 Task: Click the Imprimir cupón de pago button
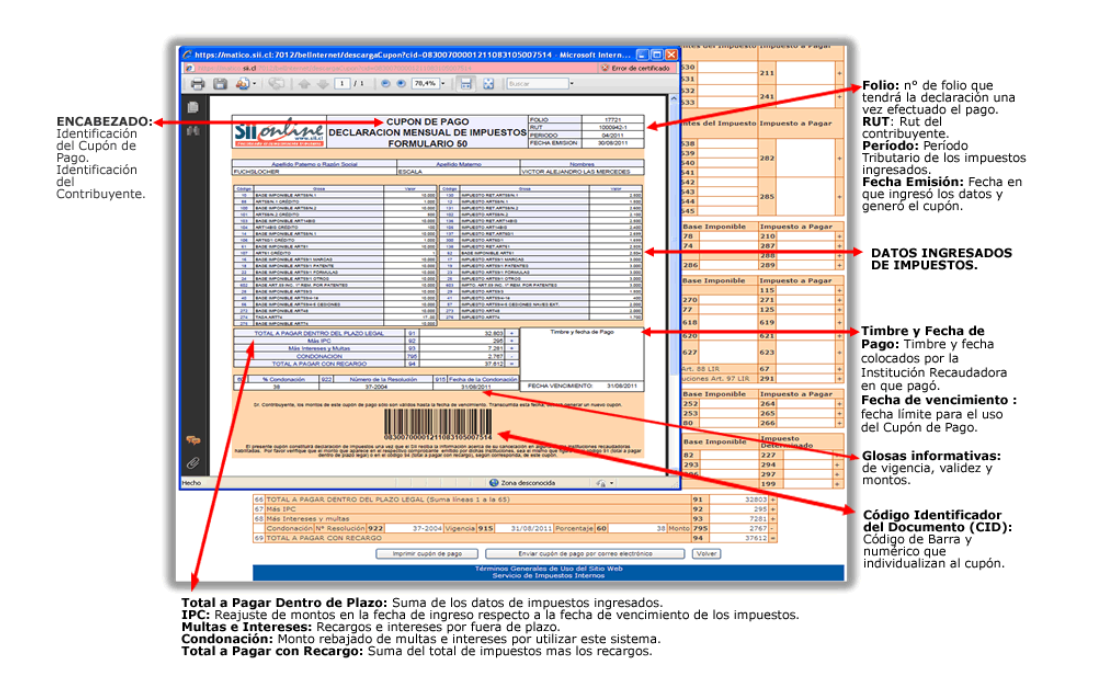pyautogui.click(x=427, y=554)
